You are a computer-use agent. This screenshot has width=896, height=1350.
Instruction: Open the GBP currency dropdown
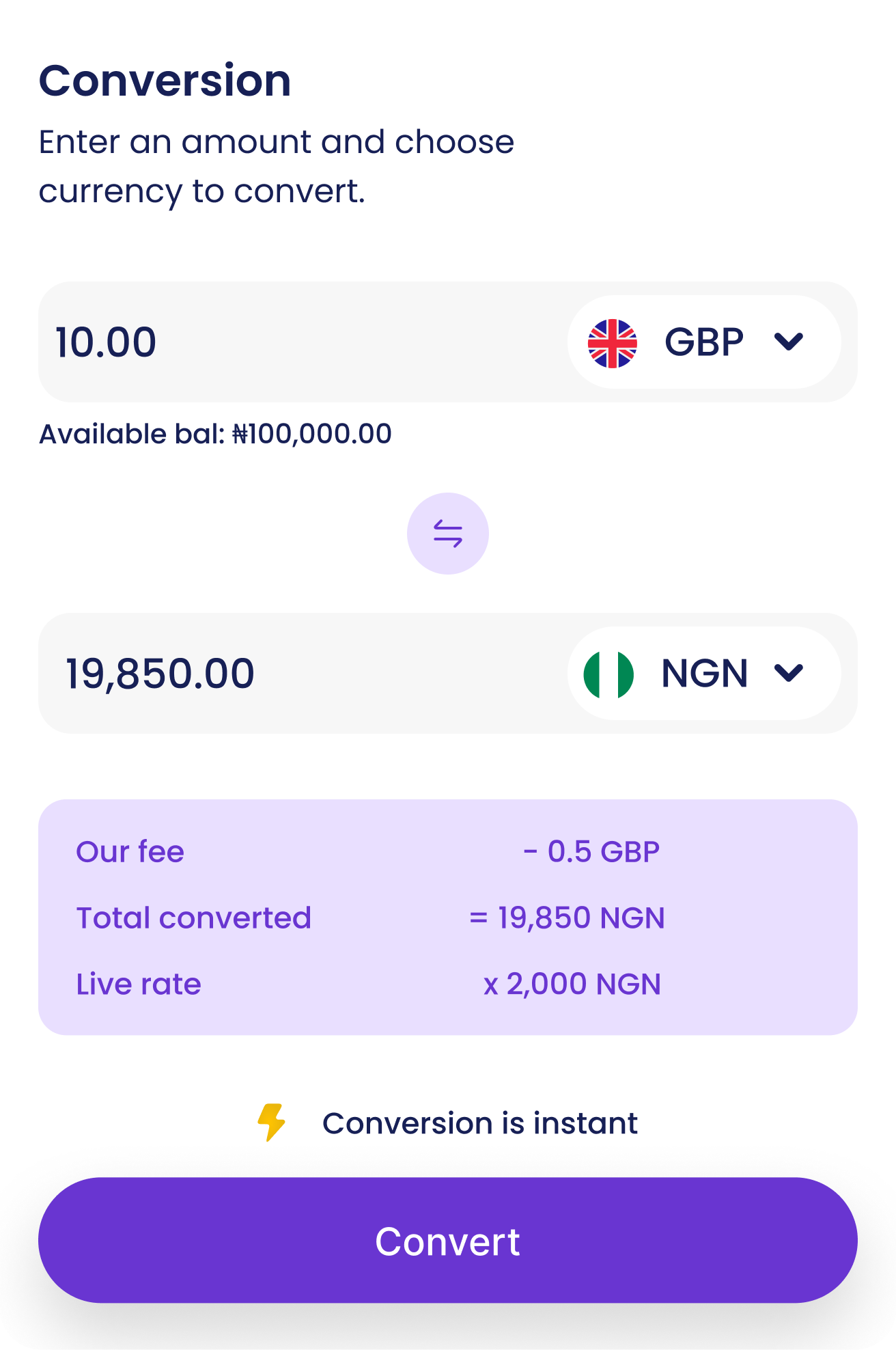point(704,342)
